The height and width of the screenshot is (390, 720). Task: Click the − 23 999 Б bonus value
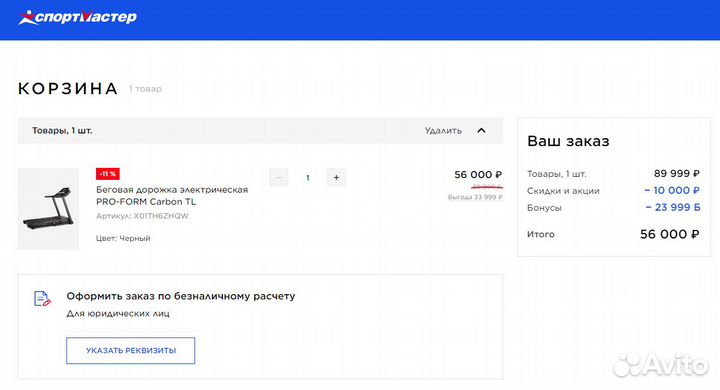pyautogui.click(x=673, y=207)
